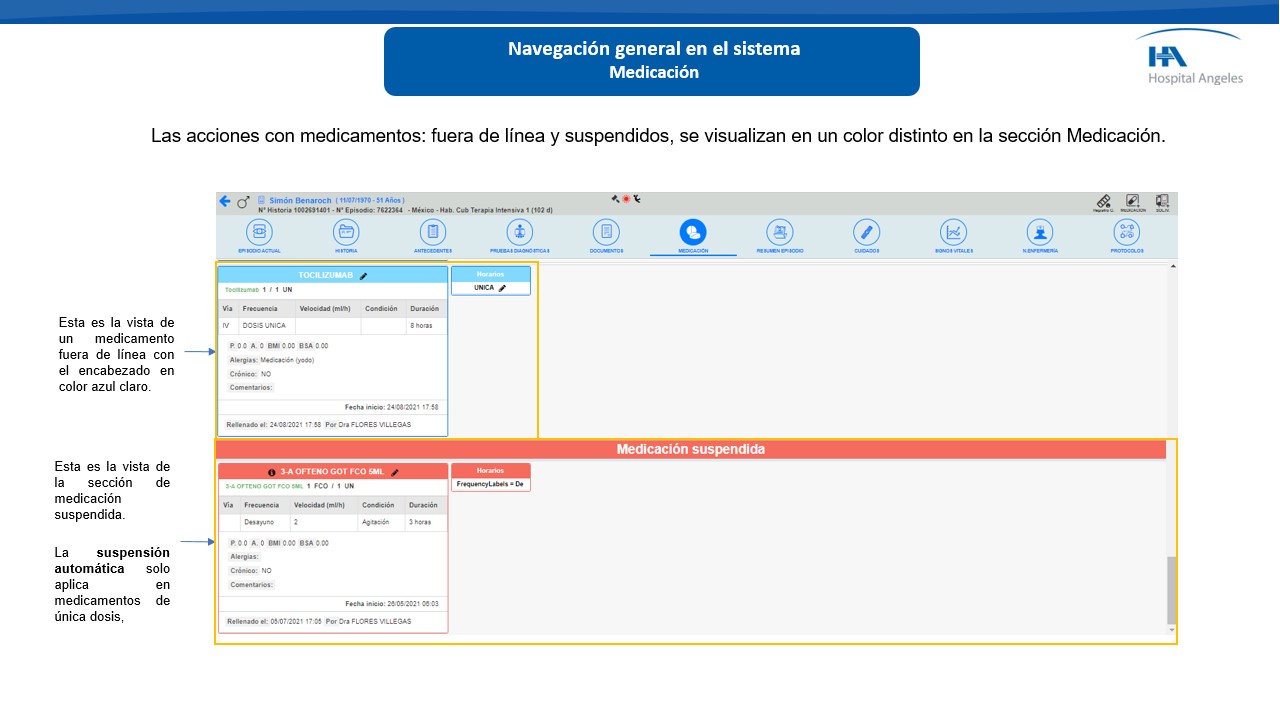The image size is (1280, 720).
Task: Click the blue back arrow icon
Action: (x=224, y=201)
